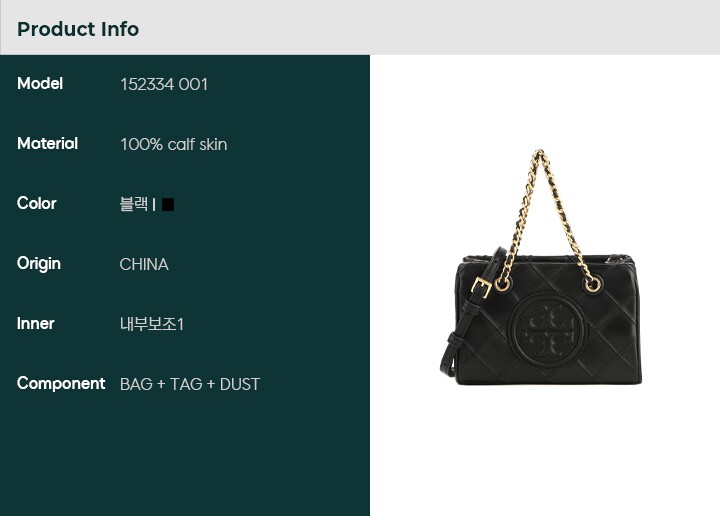720x516 pixels.
Task: Select the 100% calf skin text
Action: 174,144
